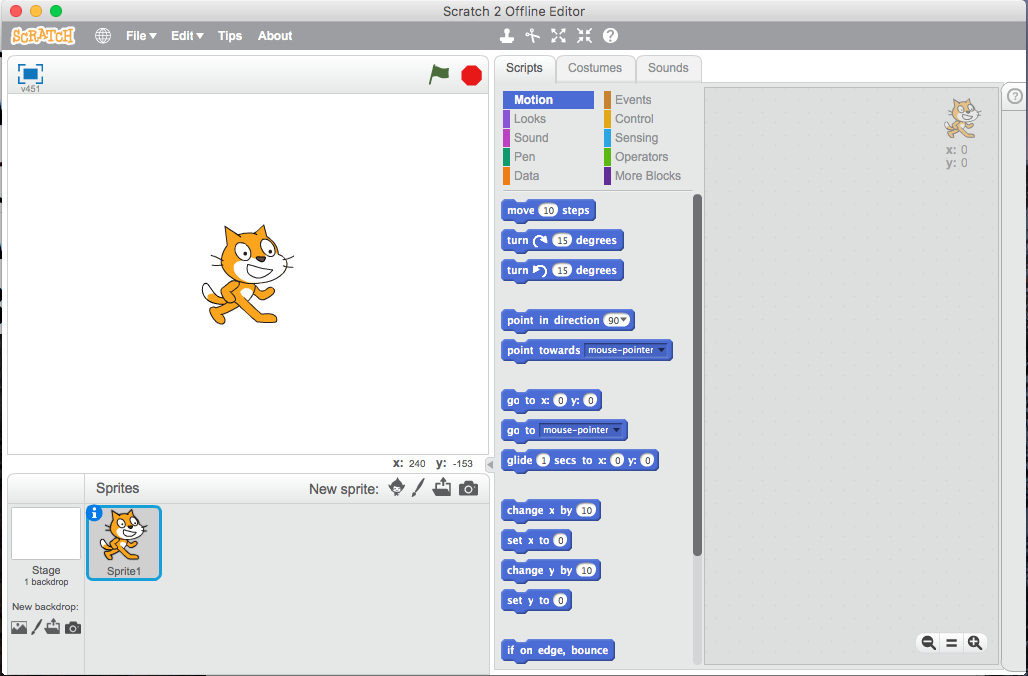Open Tips

click(229, 36)
